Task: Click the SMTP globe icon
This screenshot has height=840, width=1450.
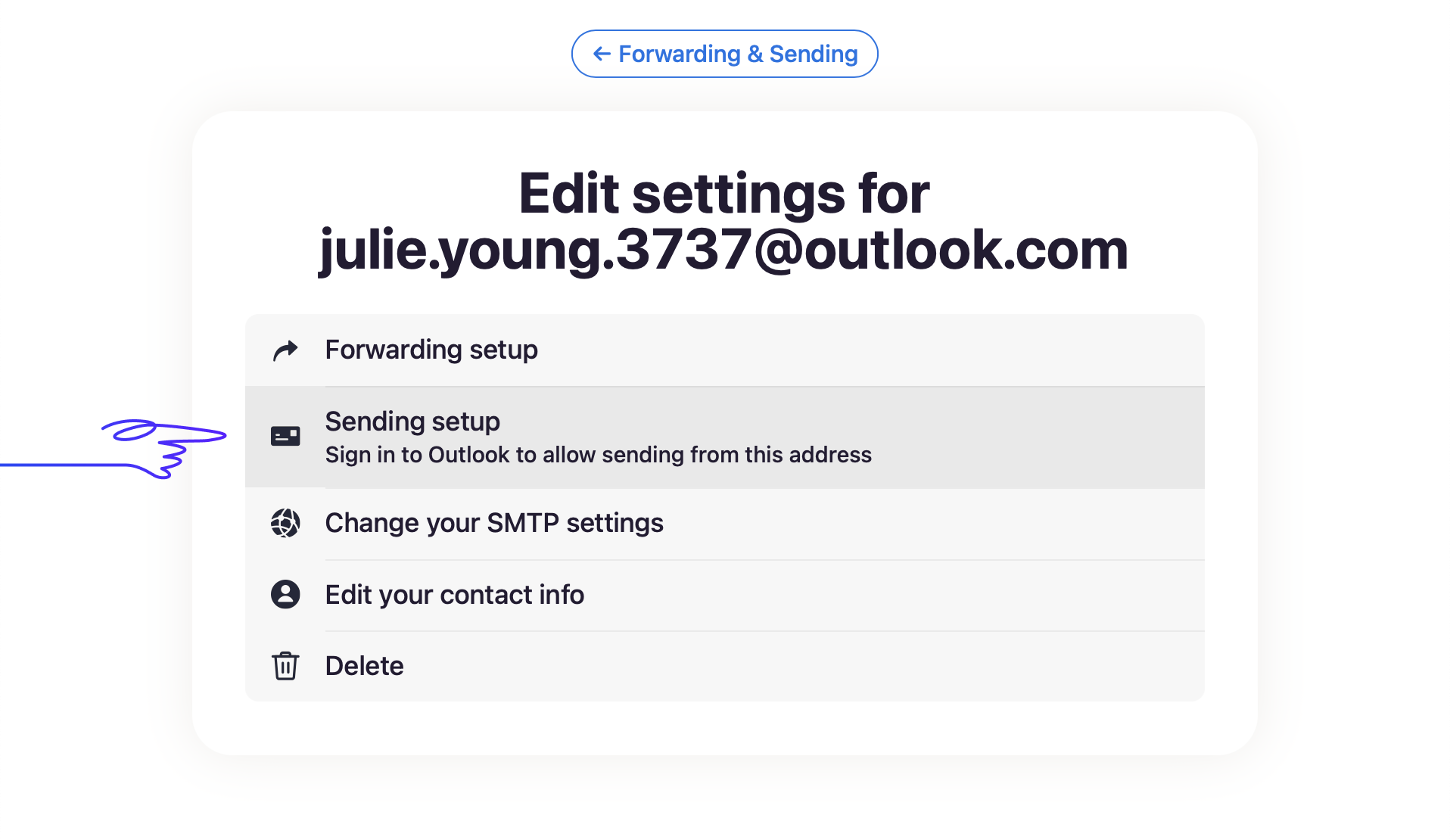Action: tap(285, 523)
